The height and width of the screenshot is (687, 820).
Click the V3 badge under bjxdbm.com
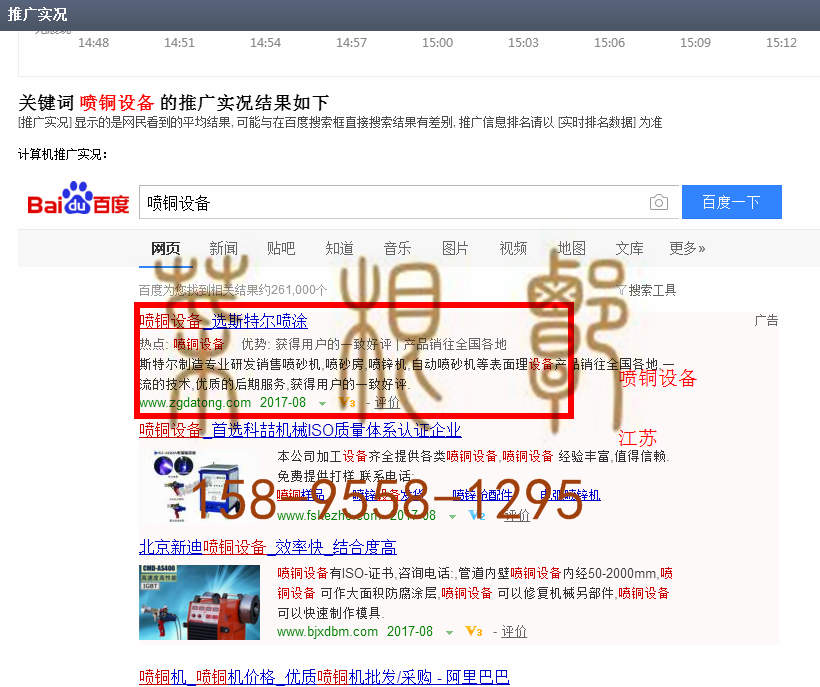(x=474, y=631)
